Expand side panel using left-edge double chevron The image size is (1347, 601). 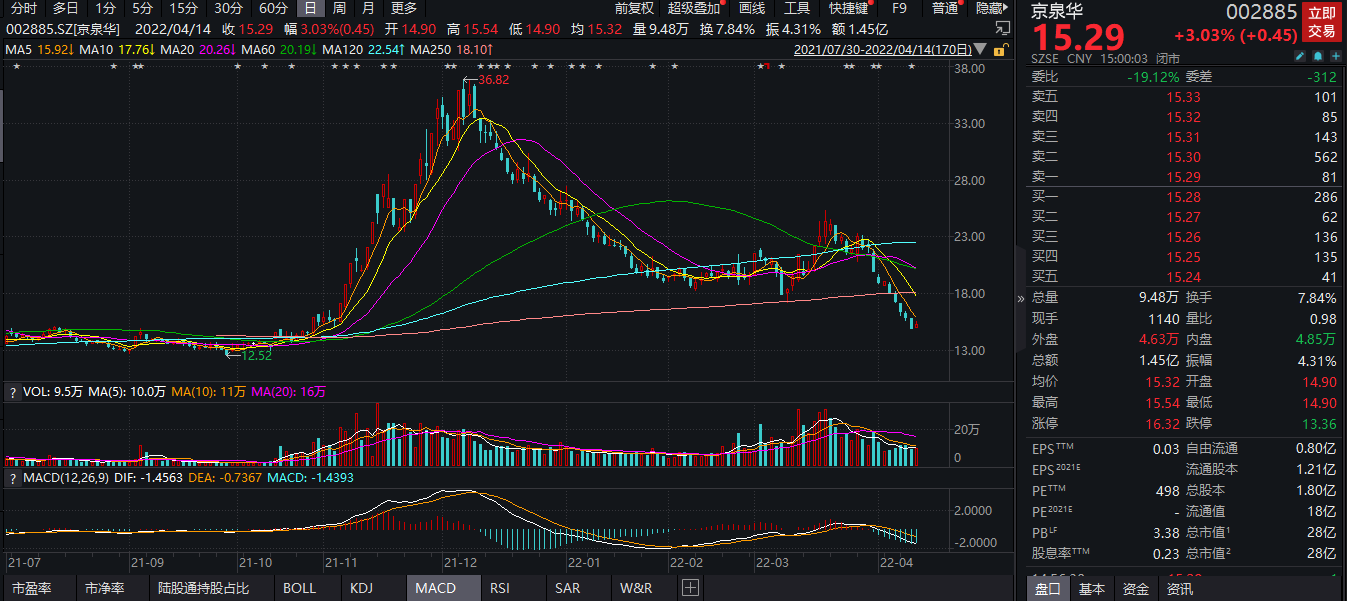tap(1021, 298)
